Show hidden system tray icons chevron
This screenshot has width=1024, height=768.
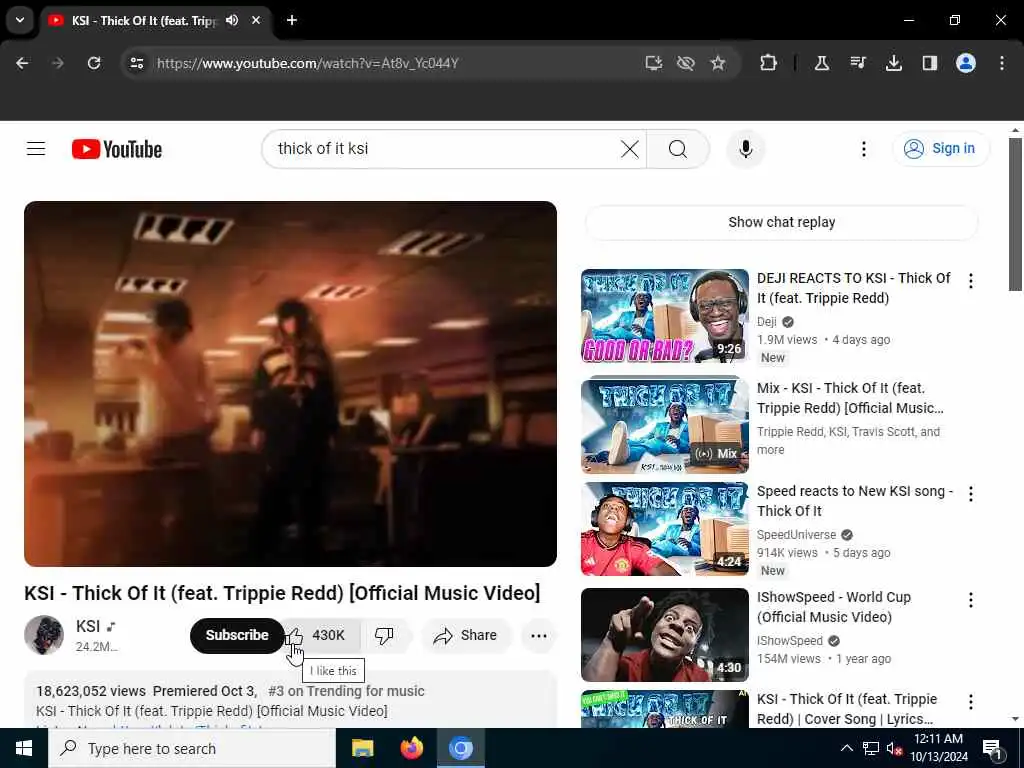(x=846, y=748)
